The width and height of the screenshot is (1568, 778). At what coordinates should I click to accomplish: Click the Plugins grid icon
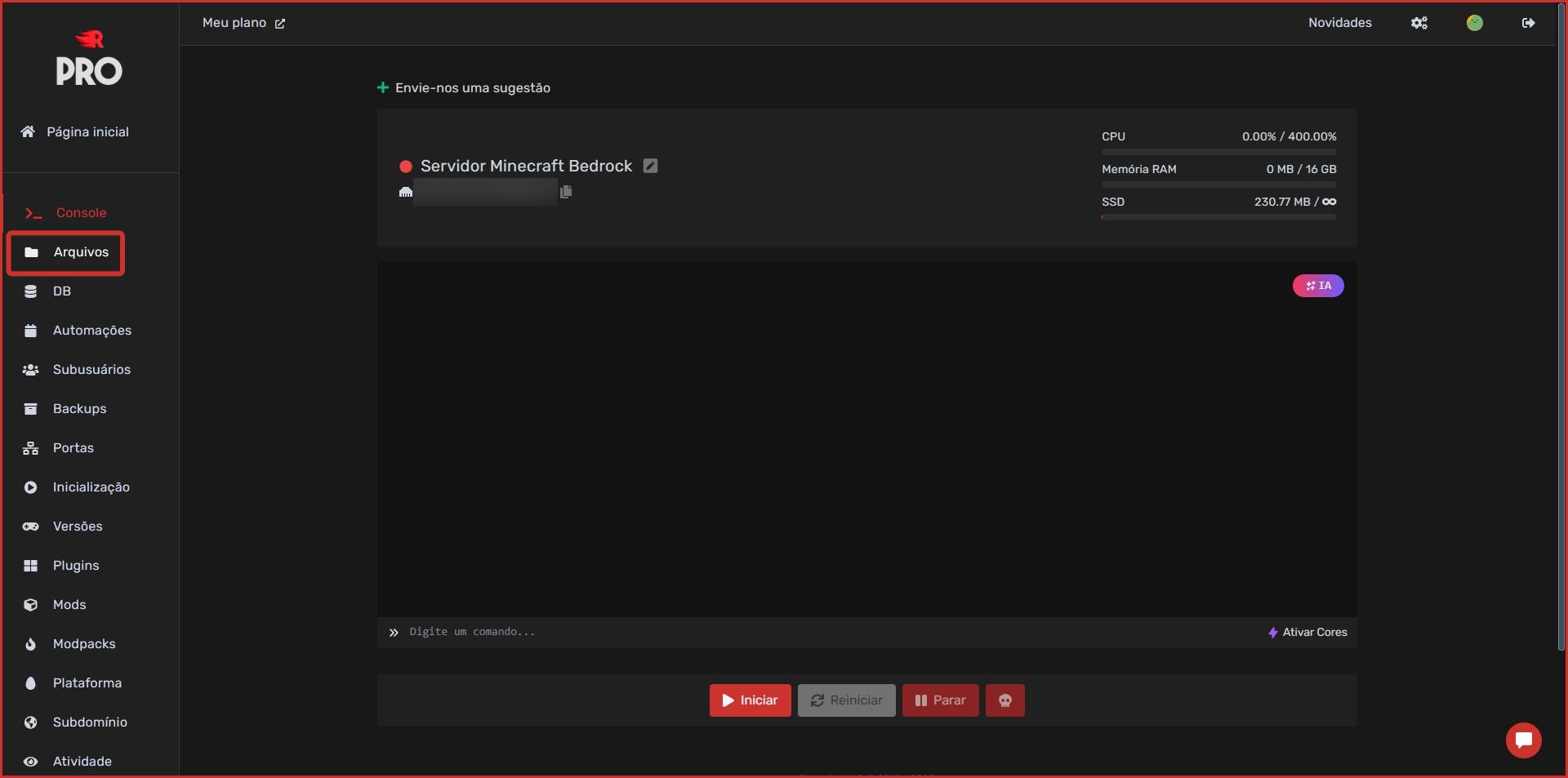pyautogui.click(x=30, y=566)
